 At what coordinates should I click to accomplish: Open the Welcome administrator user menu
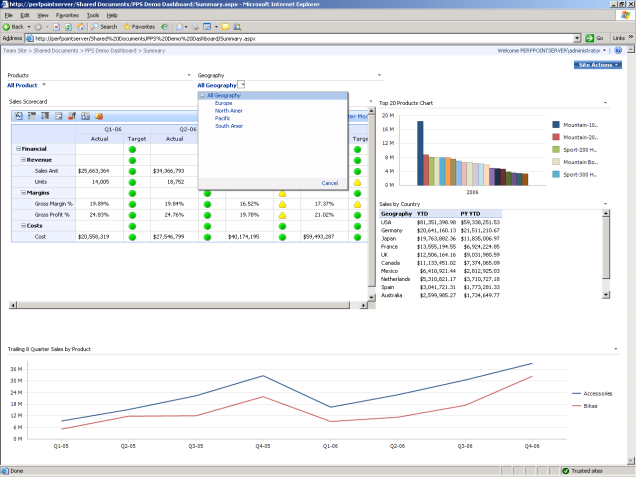[552, 51]
